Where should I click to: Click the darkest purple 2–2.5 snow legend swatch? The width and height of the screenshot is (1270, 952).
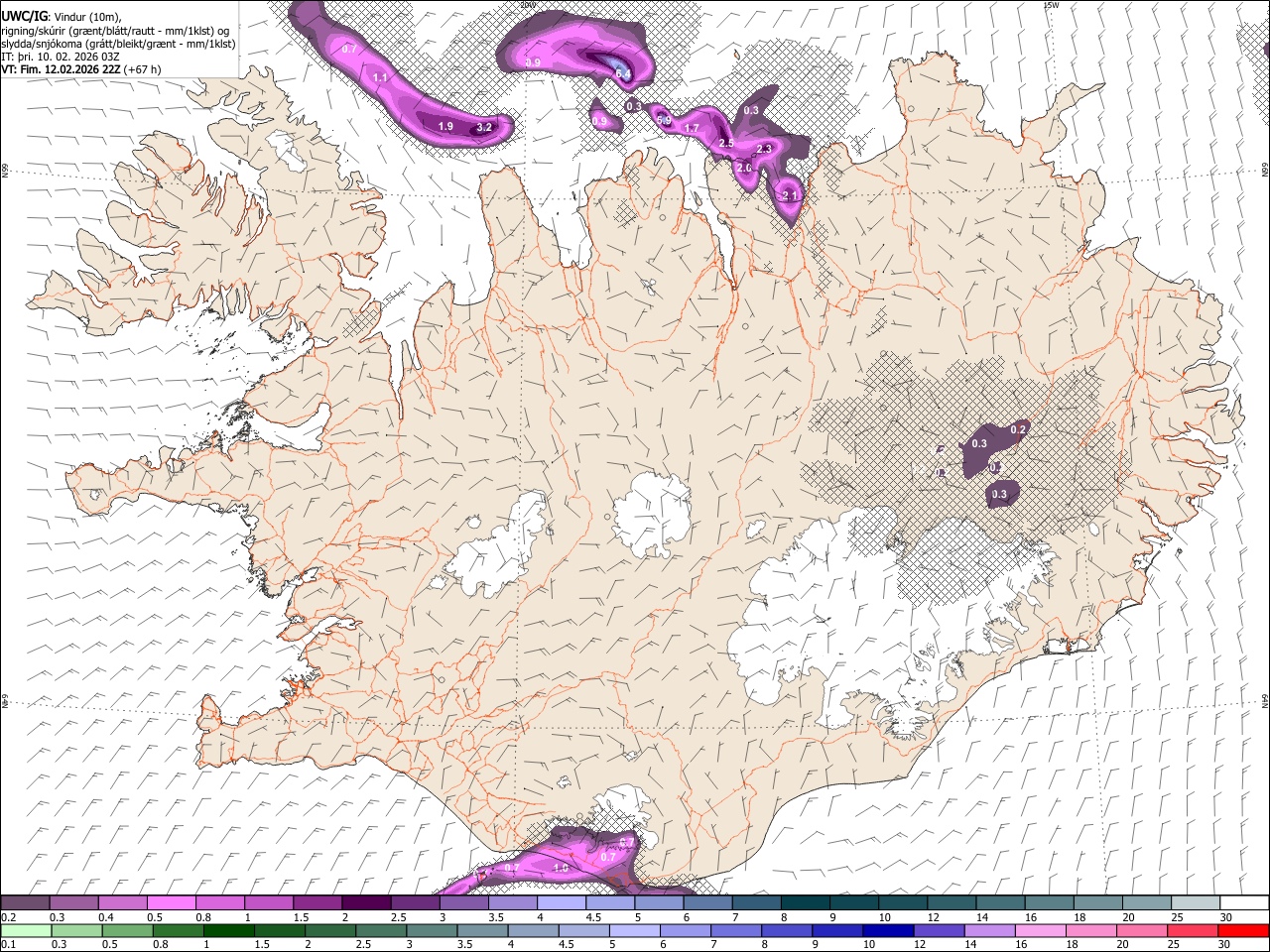pyautogui.click(x=365, y=902)
